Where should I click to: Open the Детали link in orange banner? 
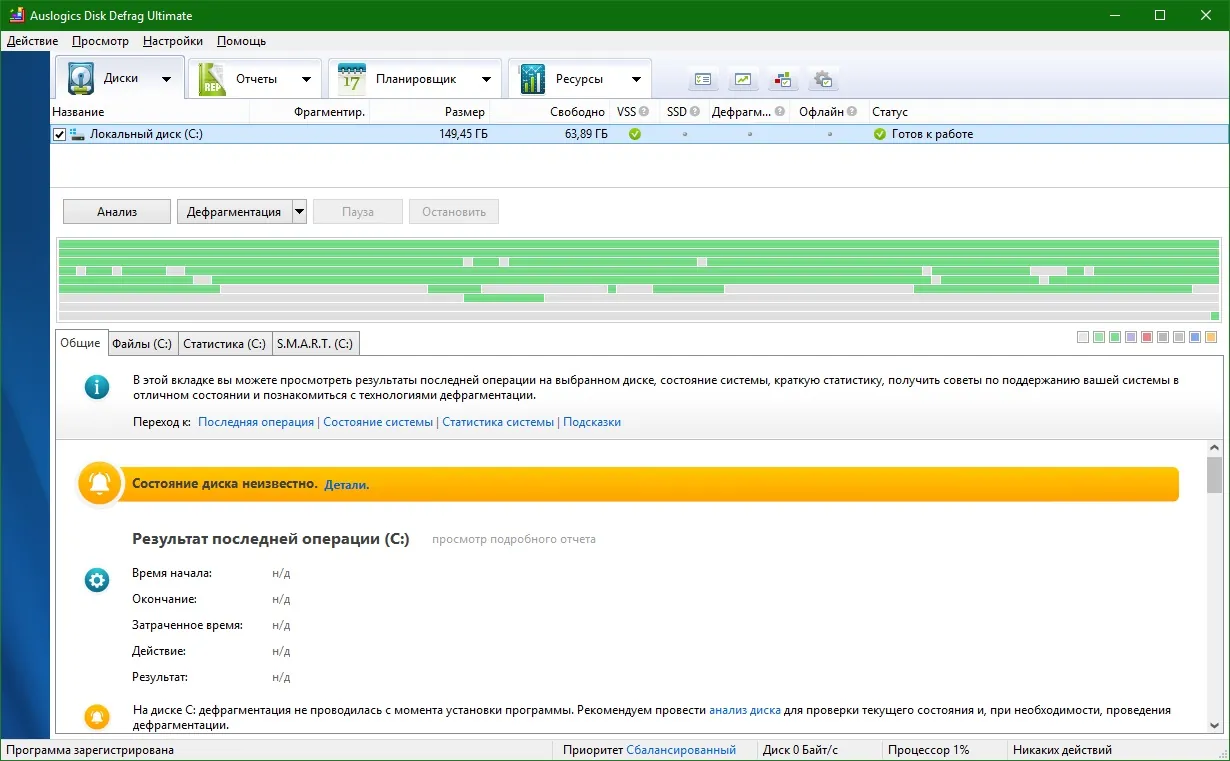pos(347,484)
